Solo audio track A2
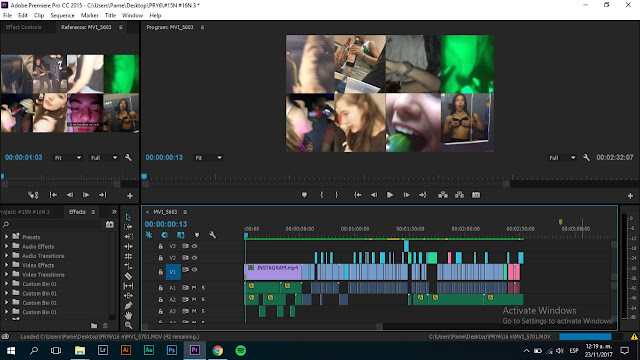 (x=203, y=300)
